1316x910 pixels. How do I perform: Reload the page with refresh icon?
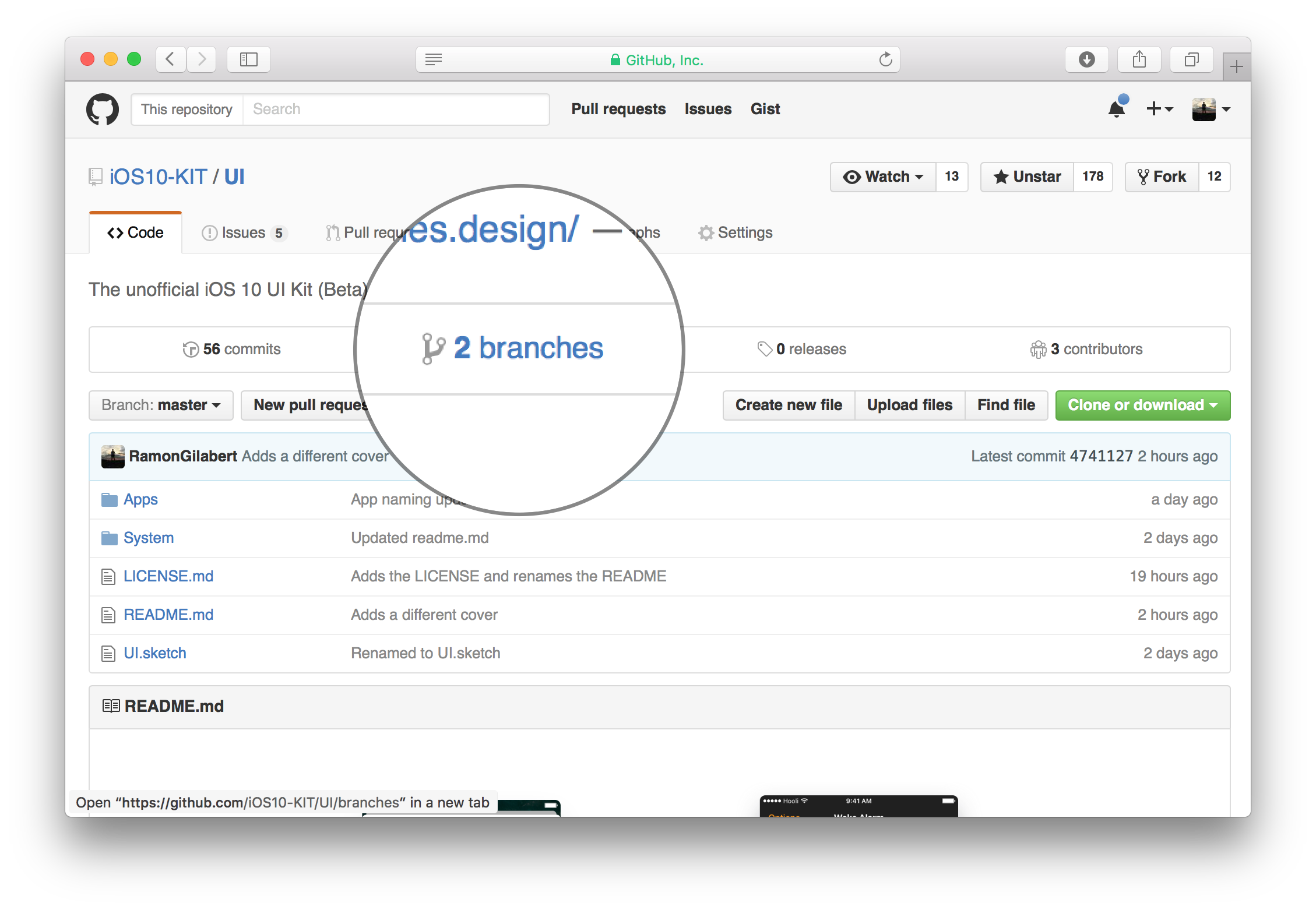click(x=885, y=59)
